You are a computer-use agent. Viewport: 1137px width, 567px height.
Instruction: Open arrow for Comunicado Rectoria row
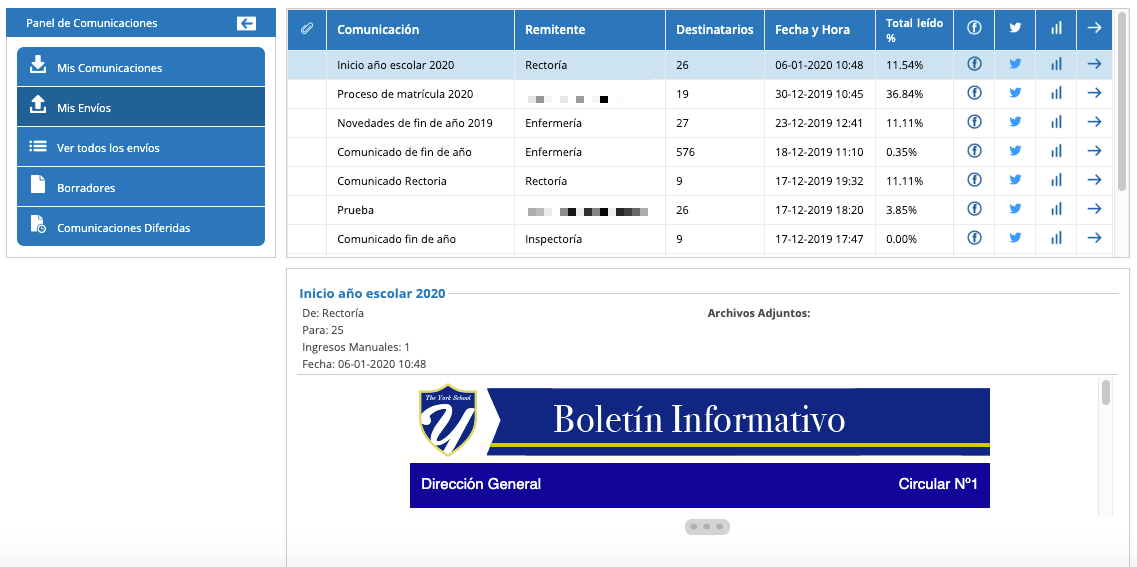pyautogui.click(x=1095, y=180)
